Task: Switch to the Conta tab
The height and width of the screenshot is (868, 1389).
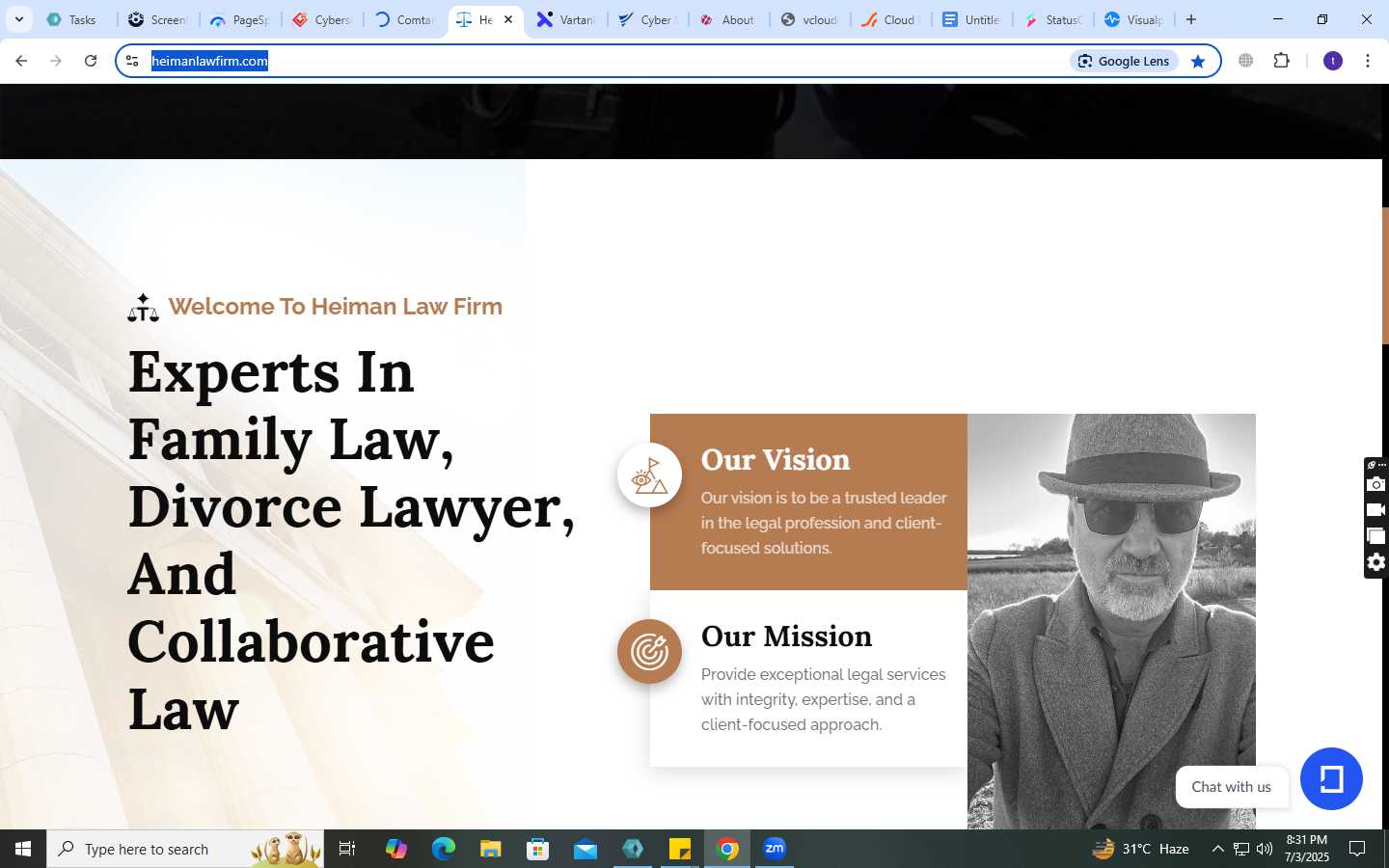Action: click(x=405, y=19)
